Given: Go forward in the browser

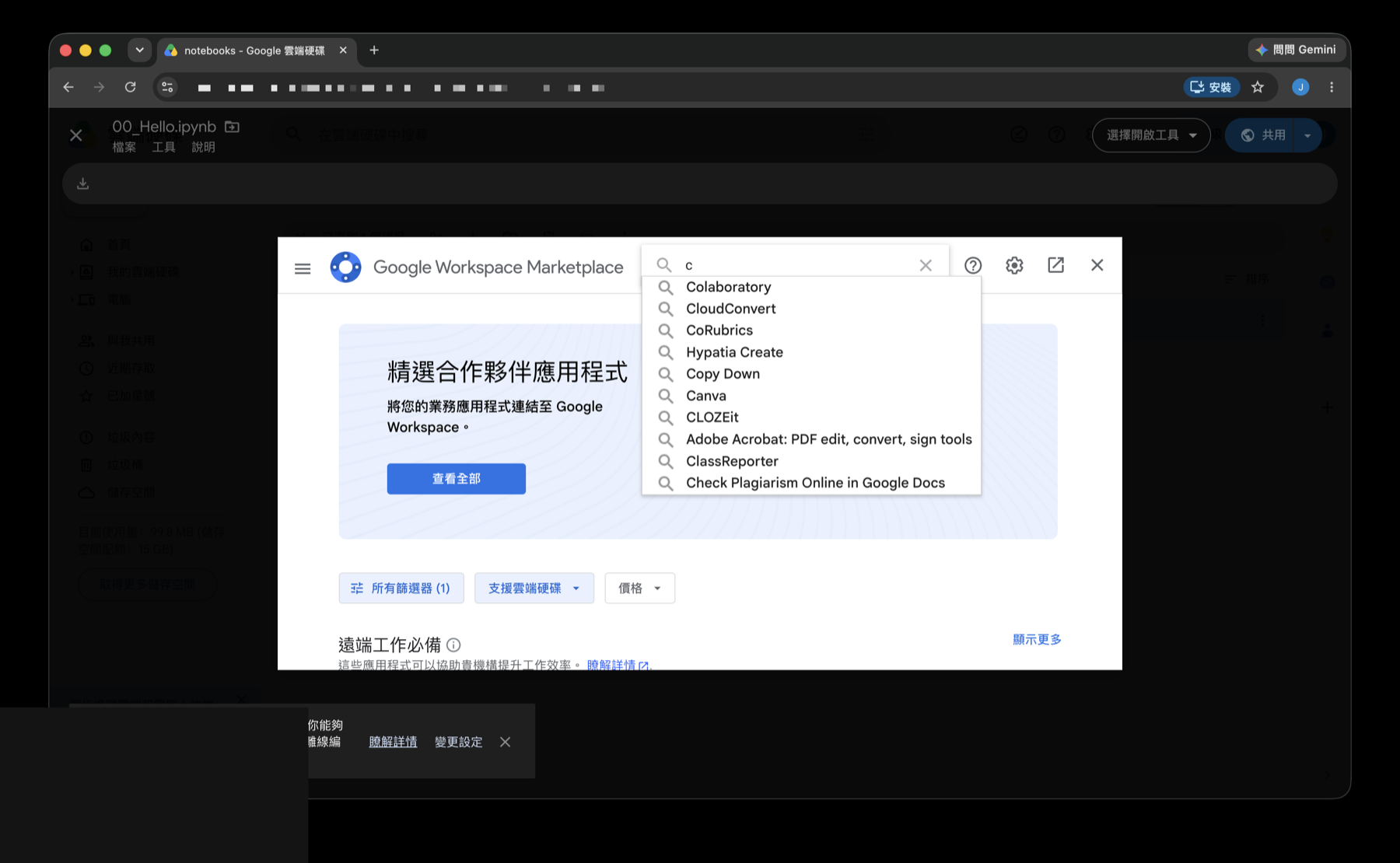Looking at the screenshot, I should coord(99,87).
